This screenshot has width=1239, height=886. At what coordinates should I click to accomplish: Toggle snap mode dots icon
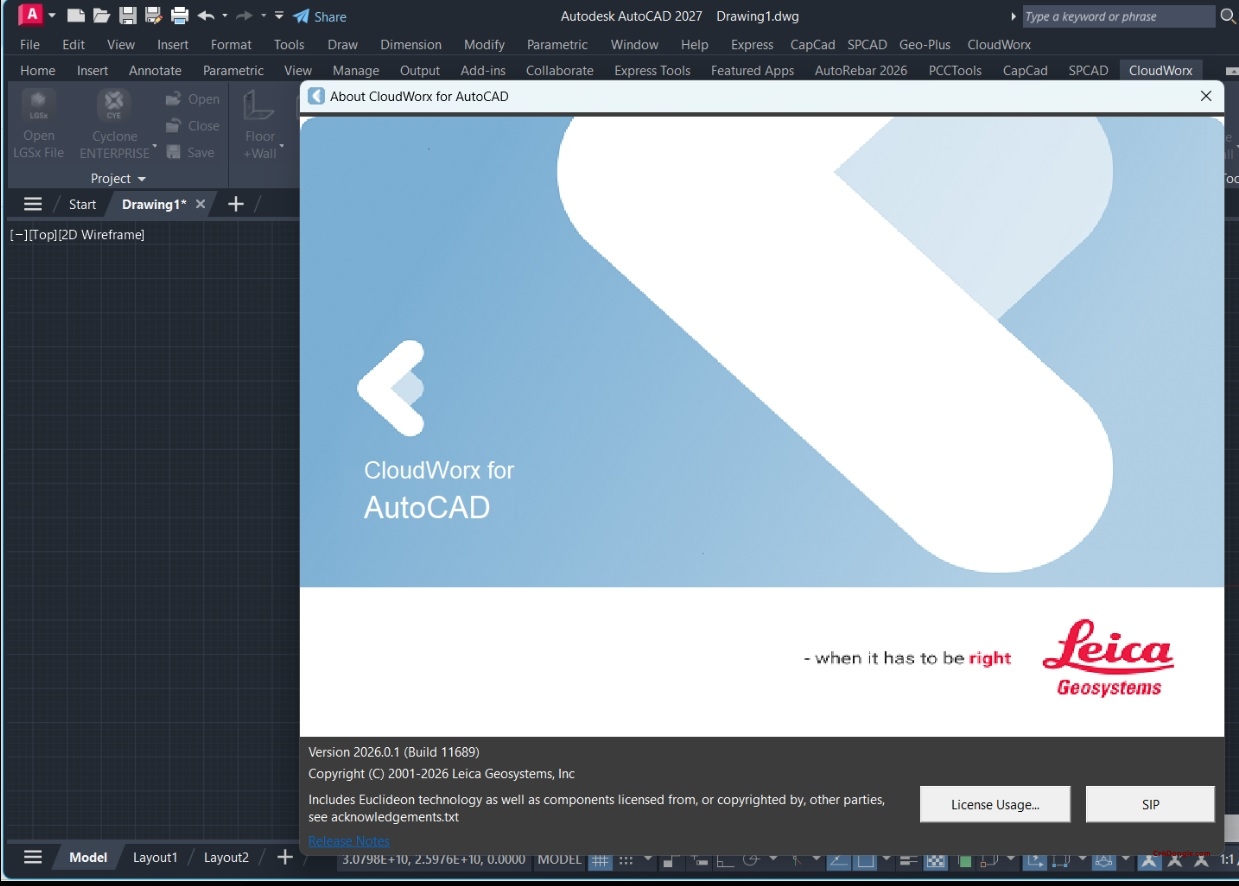[627, 860]
